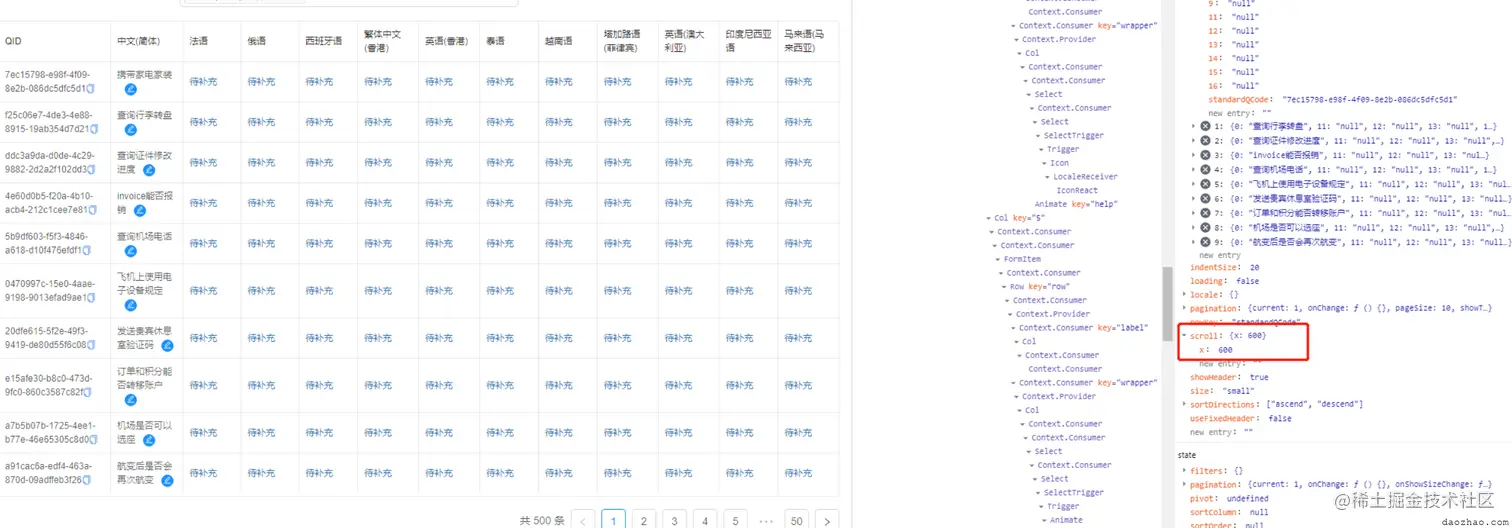
Task: Copy QID 20dfe615-5f2e-49f3 with copy icon
Action: (91, 344)
